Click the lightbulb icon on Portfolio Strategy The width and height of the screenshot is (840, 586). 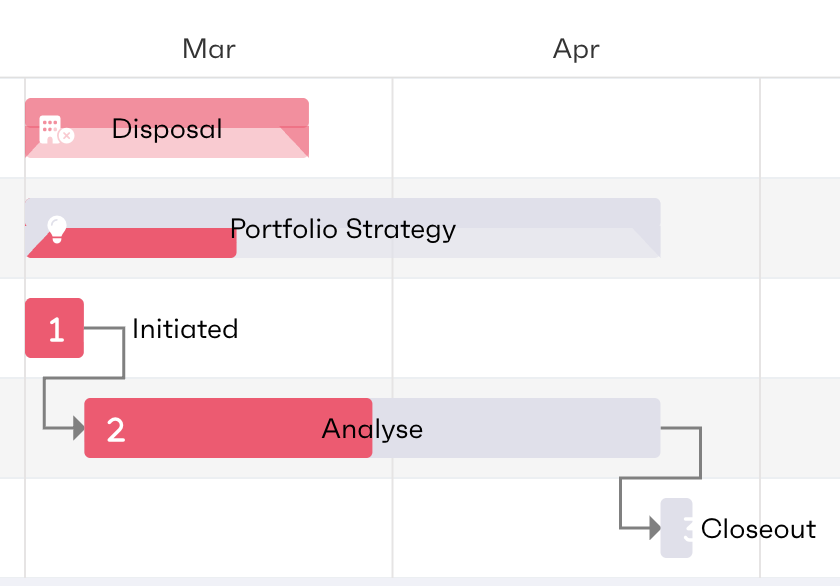[57, 229]
